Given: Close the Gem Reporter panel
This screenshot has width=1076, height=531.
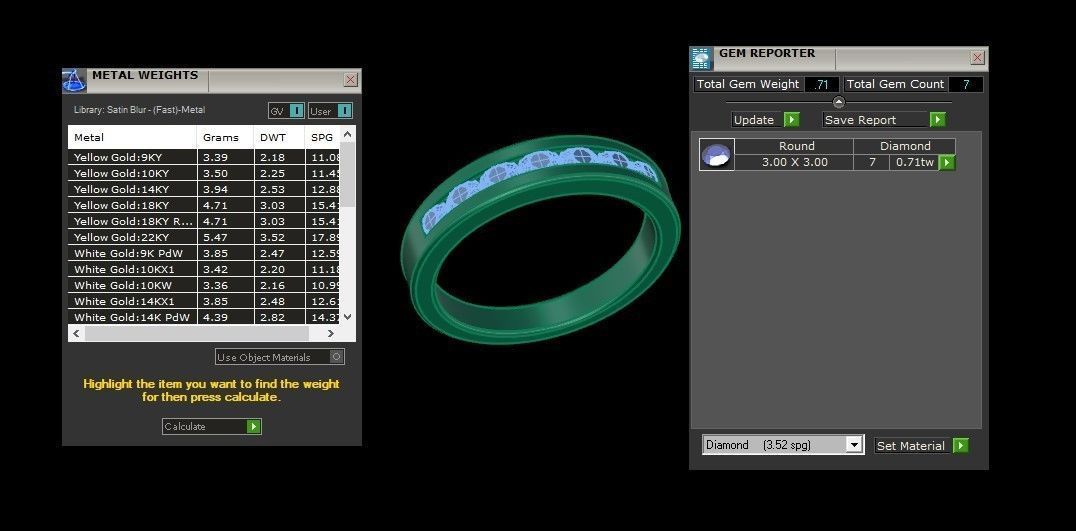Looking at the screenshot, I should [978, 58].
